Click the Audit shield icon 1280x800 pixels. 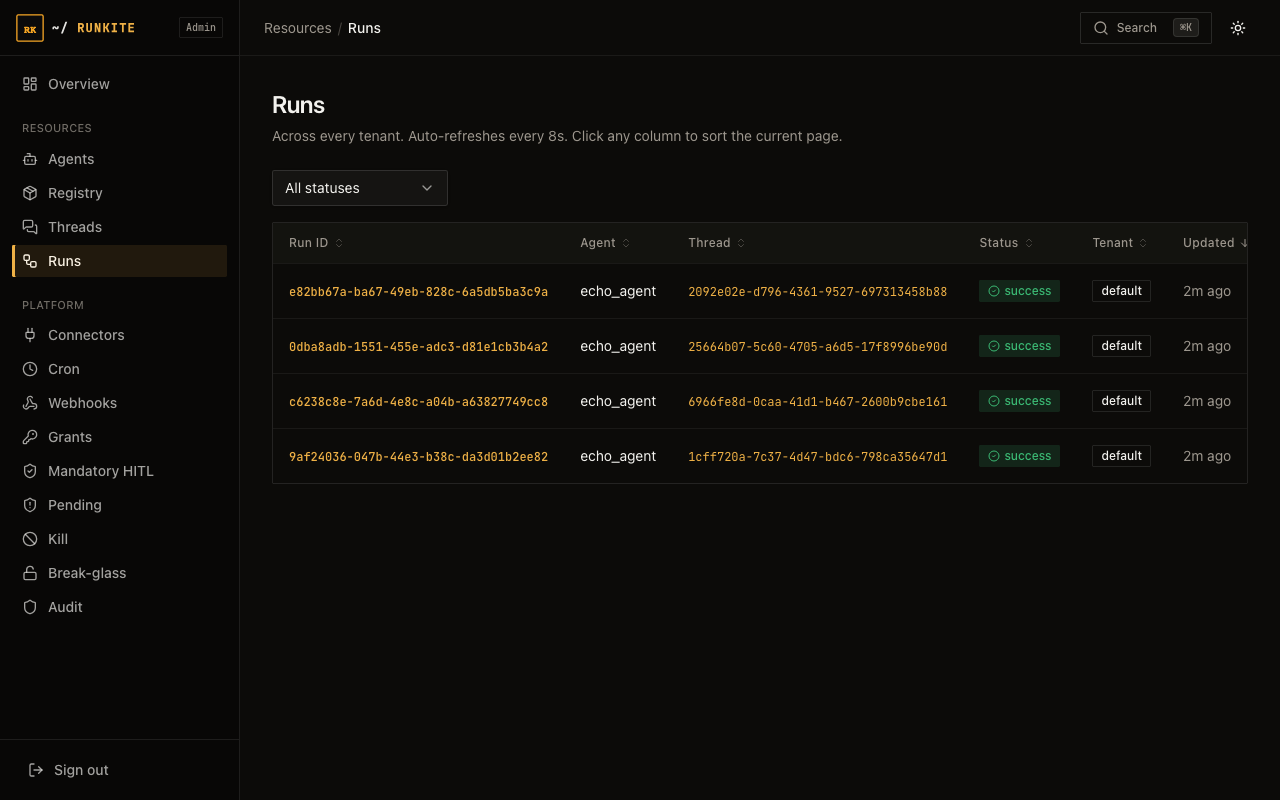tap(30, 607)
